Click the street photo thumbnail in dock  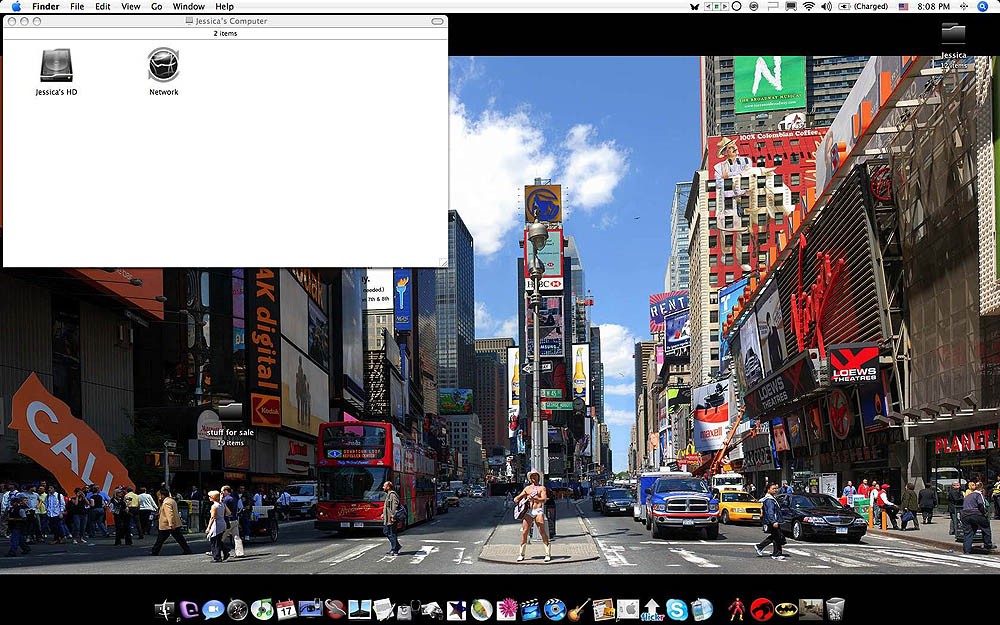(811, 610)
